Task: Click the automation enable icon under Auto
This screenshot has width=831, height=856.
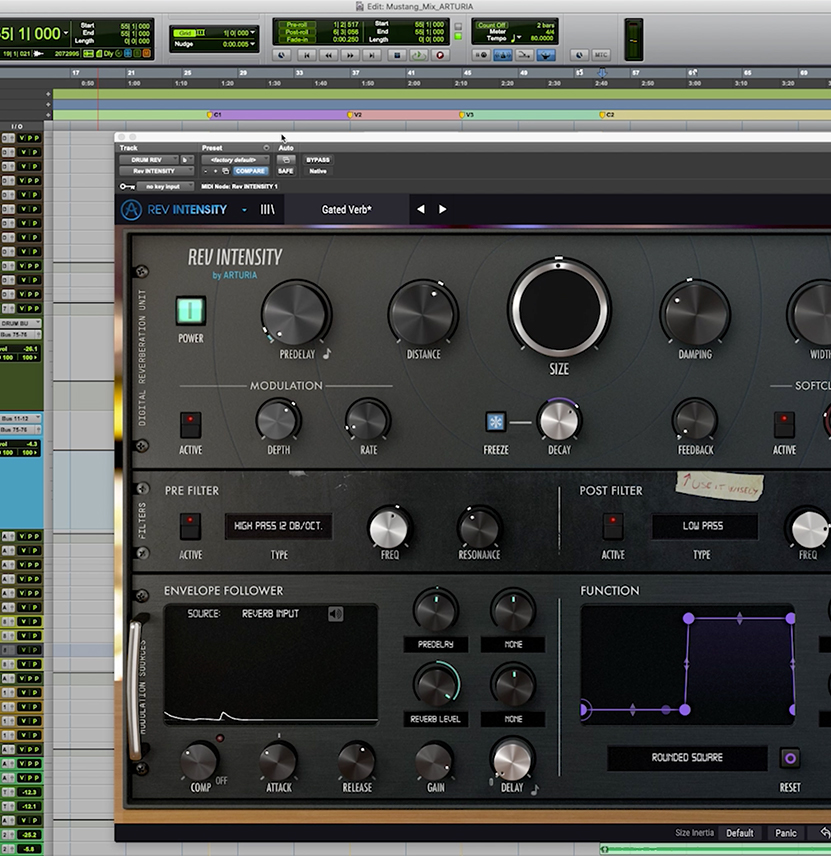Action: pyautogui.click(x=286, y=160)
